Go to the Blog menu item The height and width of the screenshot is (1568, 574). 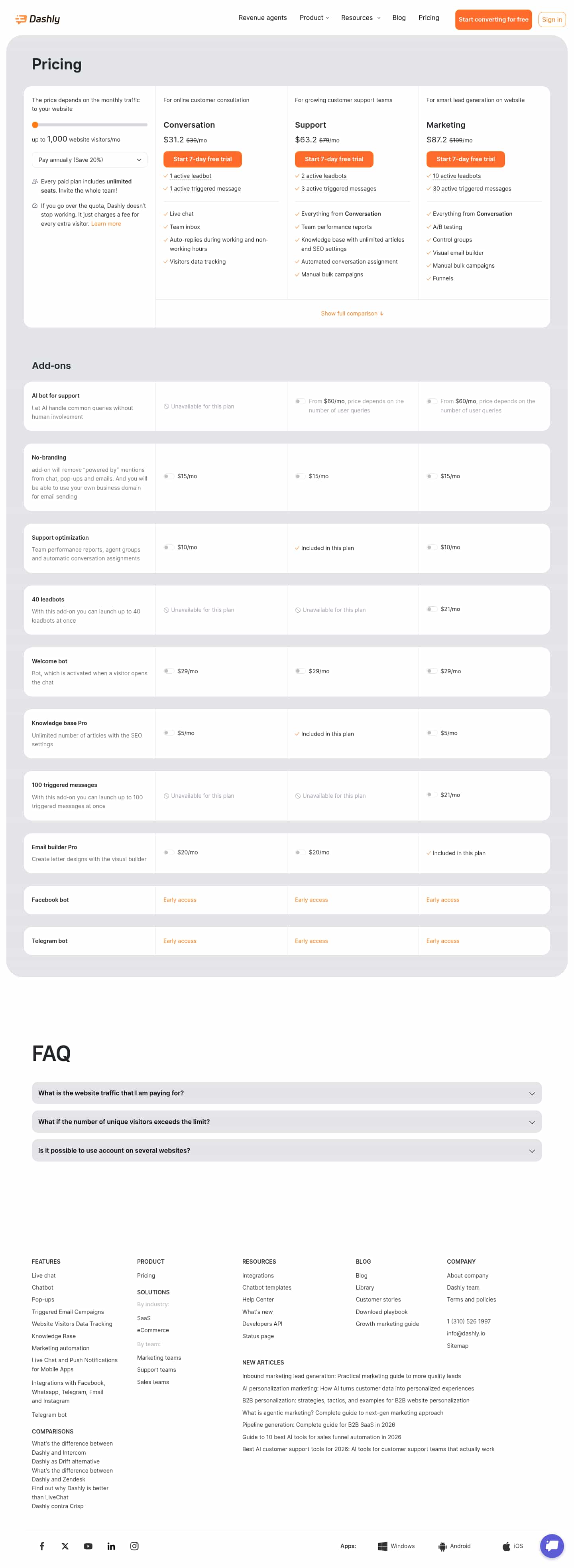[x=399, y=18]
